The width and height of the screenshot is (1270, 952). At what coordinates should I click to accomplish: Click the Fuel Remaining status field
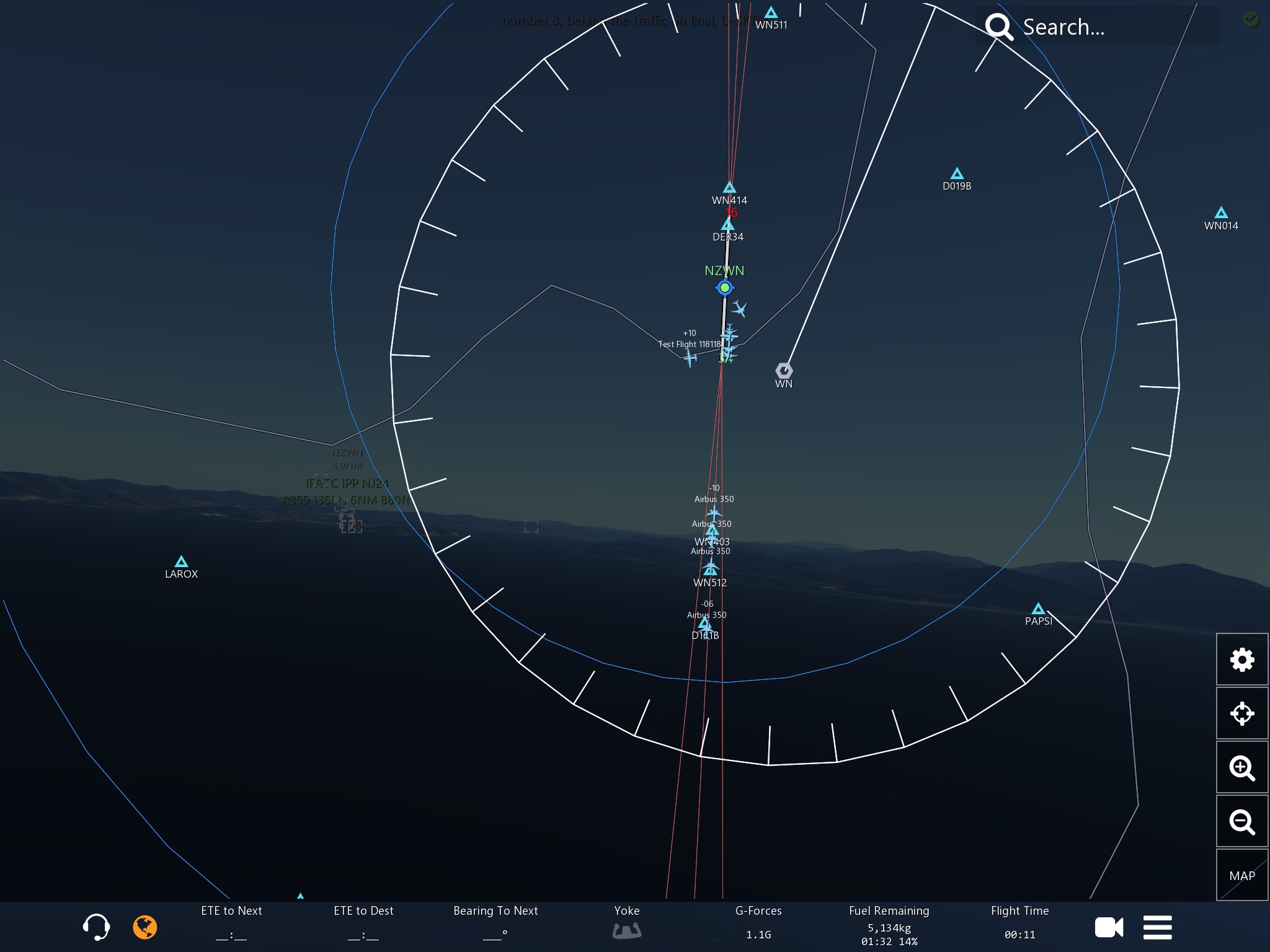pyautogui.click(x=889, y=927)
